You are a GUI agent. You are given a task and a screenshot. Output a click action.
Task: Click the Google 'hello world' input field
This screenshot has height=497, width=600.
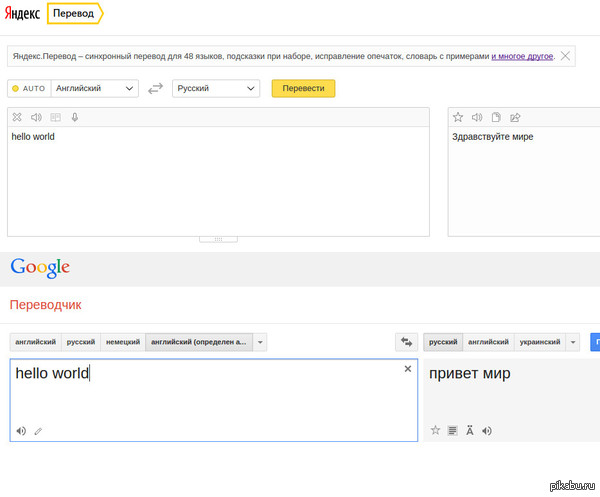click(214, 400)
